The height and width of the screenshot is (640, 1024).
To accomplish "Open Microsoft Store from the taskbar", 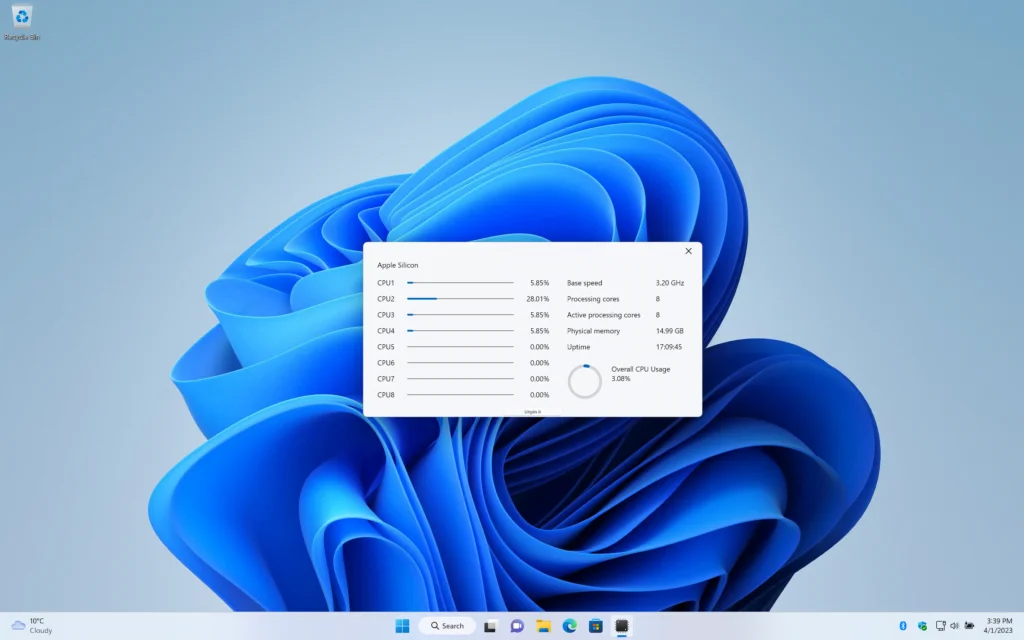I will [x=596, y=626].
